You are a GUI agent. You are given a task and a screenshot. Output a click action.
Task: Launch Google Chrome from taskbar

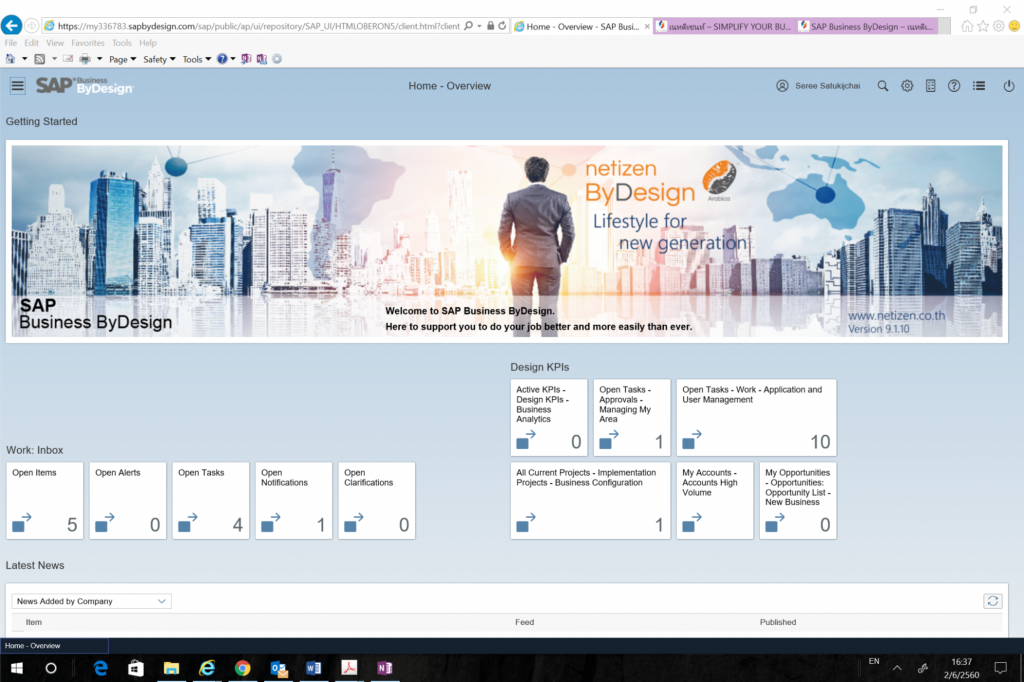(x=242, y=668)
